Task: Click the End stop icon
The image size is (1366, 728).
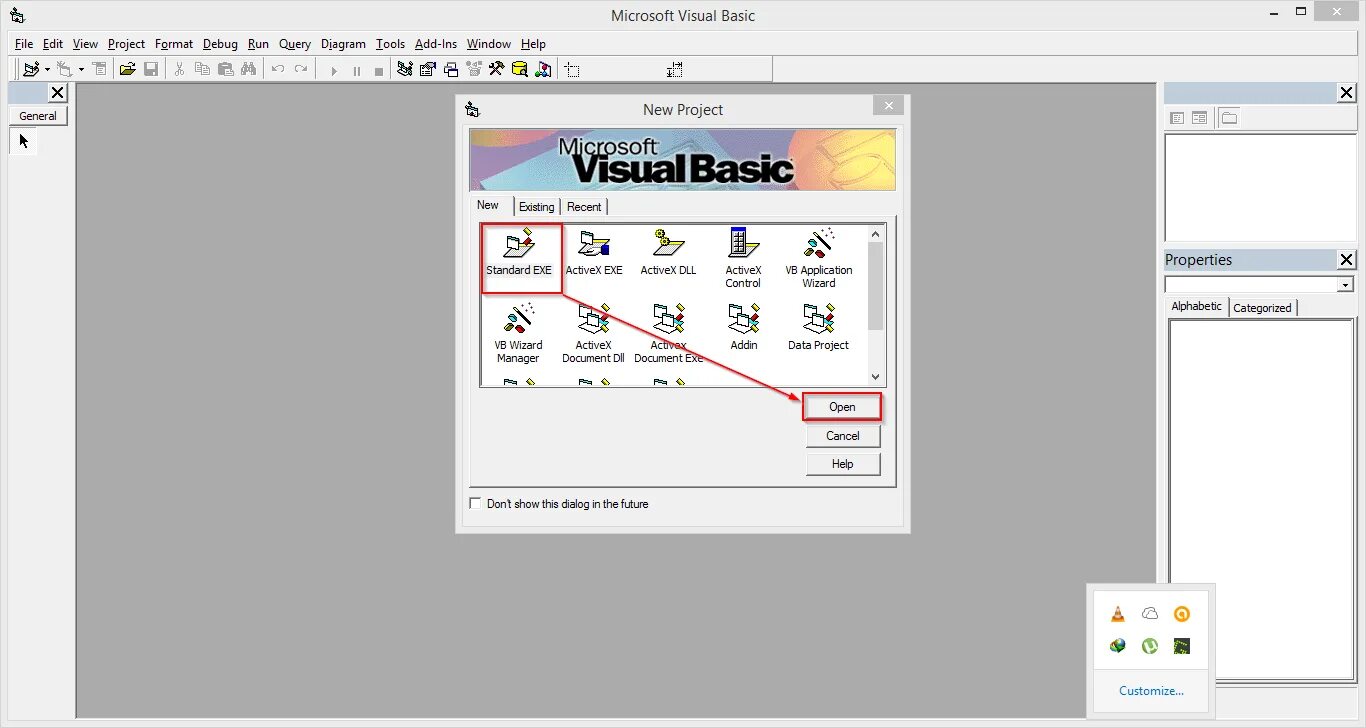Action: 379,70
